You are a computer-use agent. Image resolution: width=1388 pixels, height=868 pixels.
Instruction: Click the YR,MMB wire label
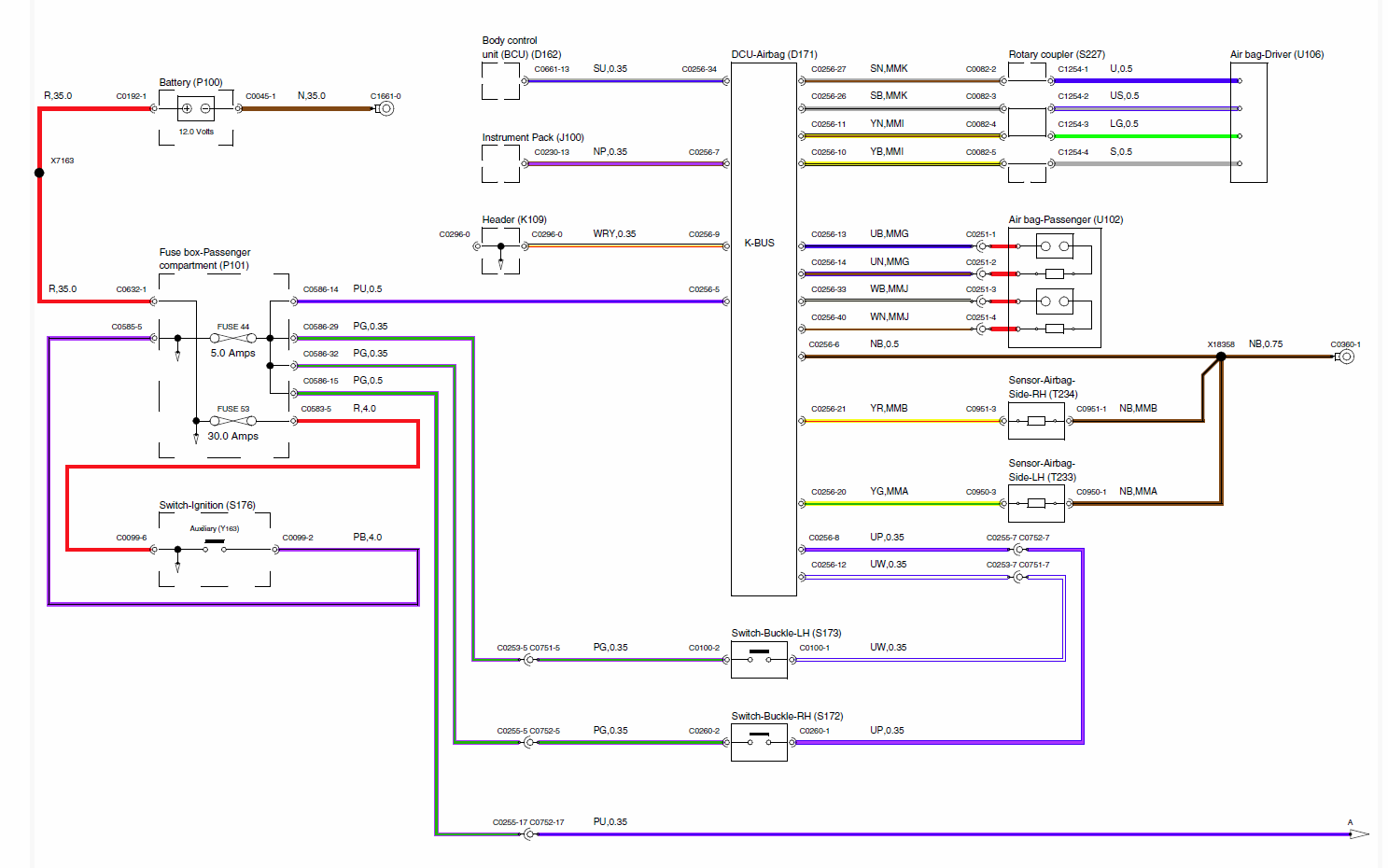pos(889,408)
